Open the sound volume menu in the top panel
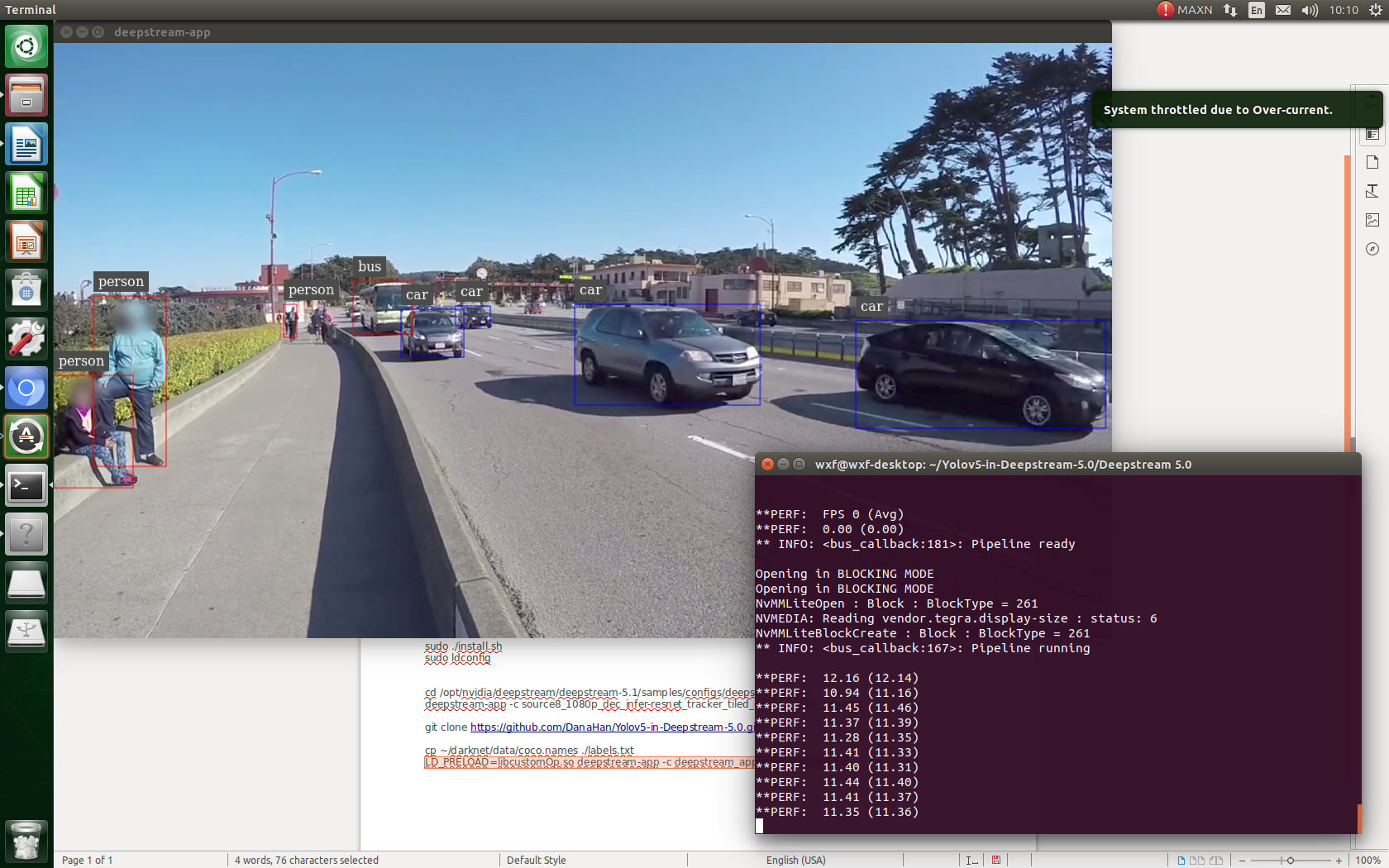 1309,10
